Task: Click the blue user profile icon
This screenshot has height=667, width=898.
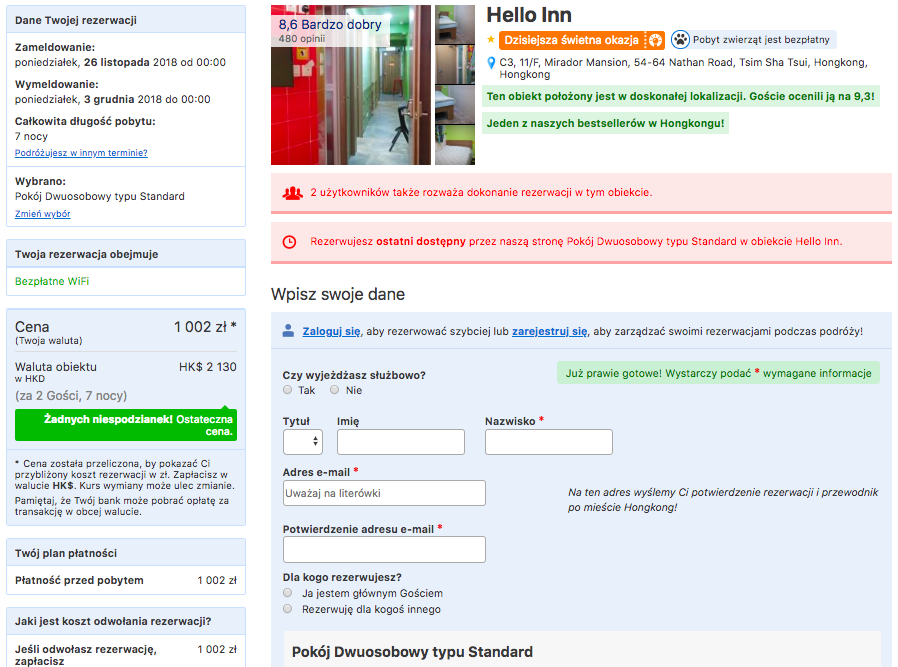Action: [289, 330]
